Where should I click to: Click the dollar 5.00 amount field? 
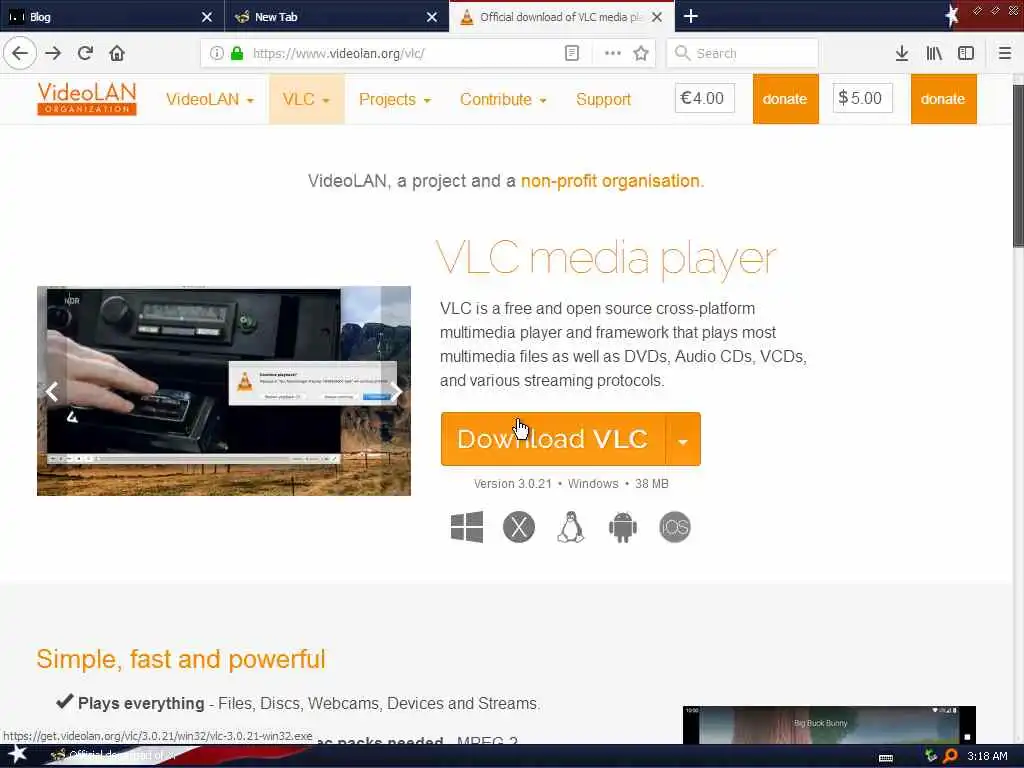pos(862,98)
